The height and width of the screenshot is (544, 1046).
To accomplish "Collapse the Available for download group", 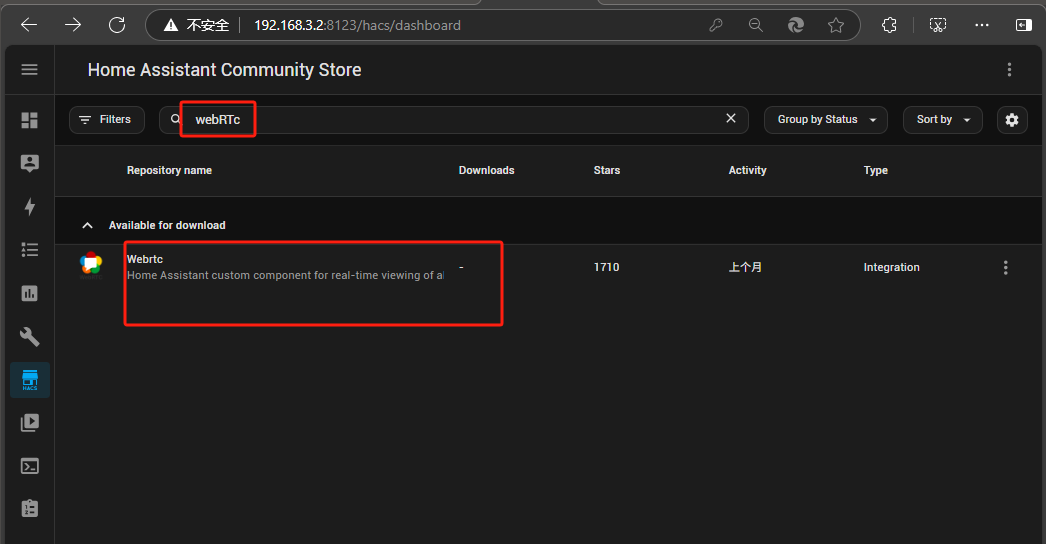I will [x=87, y=225].
